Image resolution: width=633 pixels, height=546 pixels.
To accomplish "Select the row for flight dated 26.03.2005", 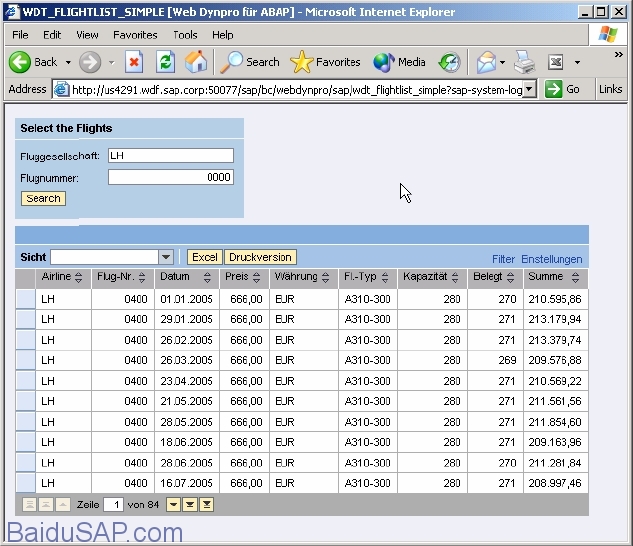I will [x=25, y=360].
